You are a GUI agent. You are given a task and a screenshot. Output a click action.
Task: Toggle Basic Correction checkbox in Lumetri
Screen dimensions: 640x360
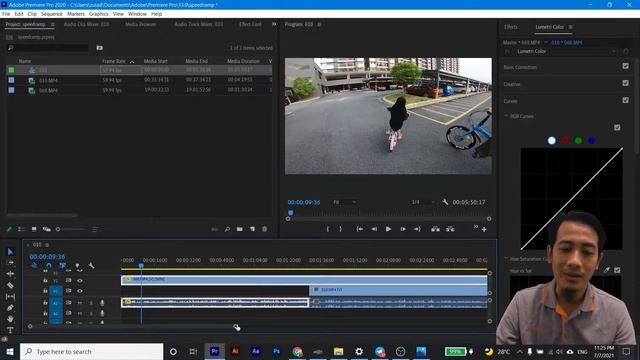[x=625, y=66]
